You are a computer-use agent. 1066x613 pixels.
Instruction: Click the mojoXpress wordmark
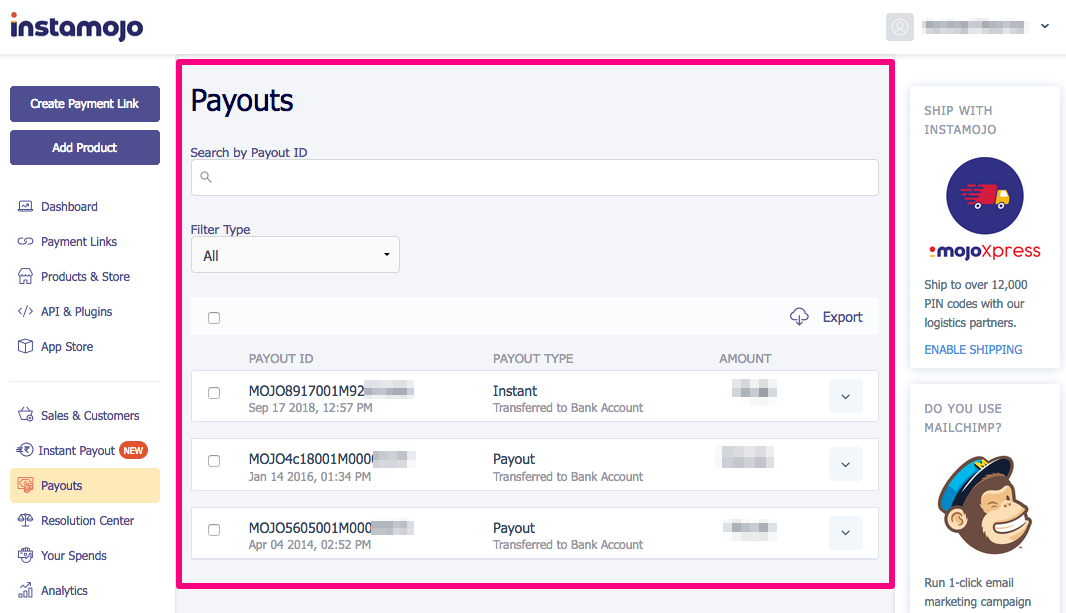click(x=984, y=251)
